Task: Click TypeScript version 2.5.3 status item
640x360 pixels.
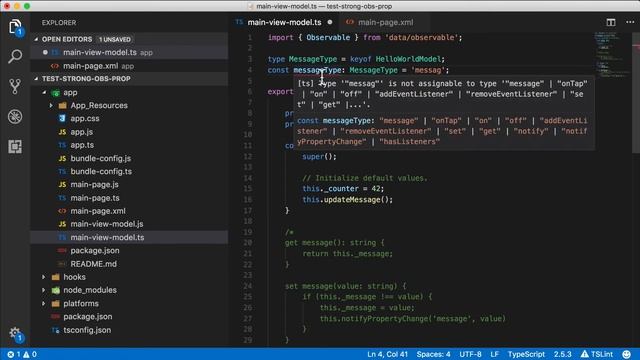Action: (x=562, y=354)
